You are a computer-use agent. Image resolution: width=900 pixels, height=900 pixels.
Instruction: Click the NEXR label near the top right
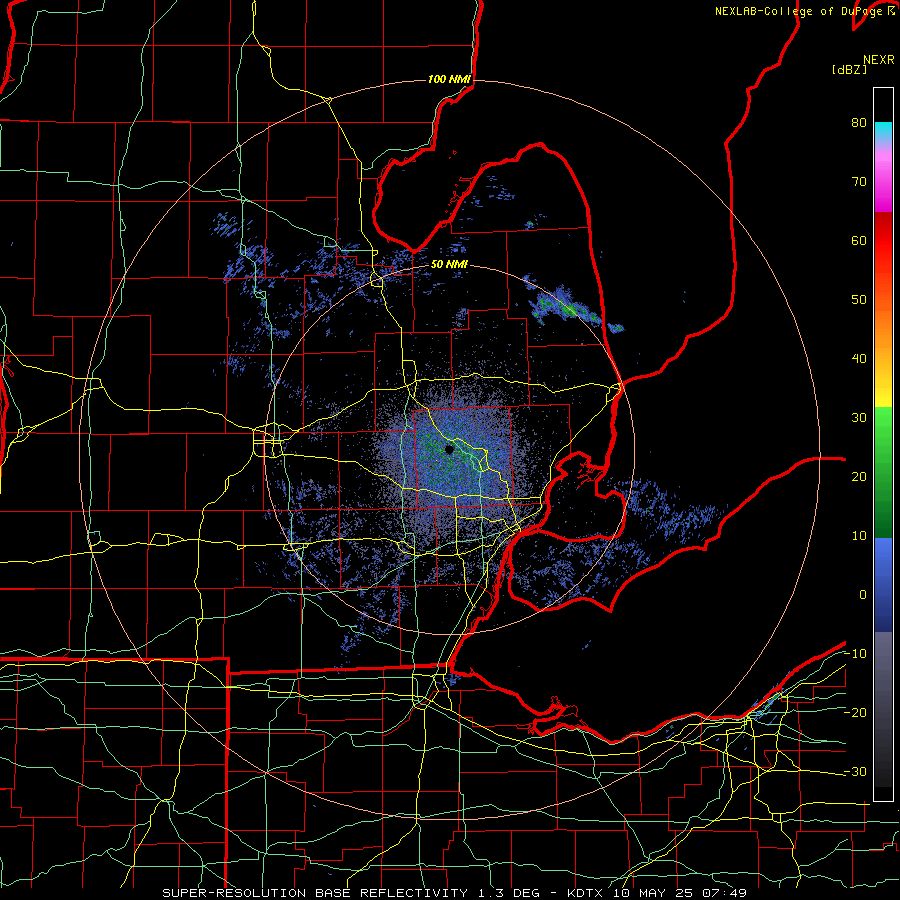coord(879,60)
